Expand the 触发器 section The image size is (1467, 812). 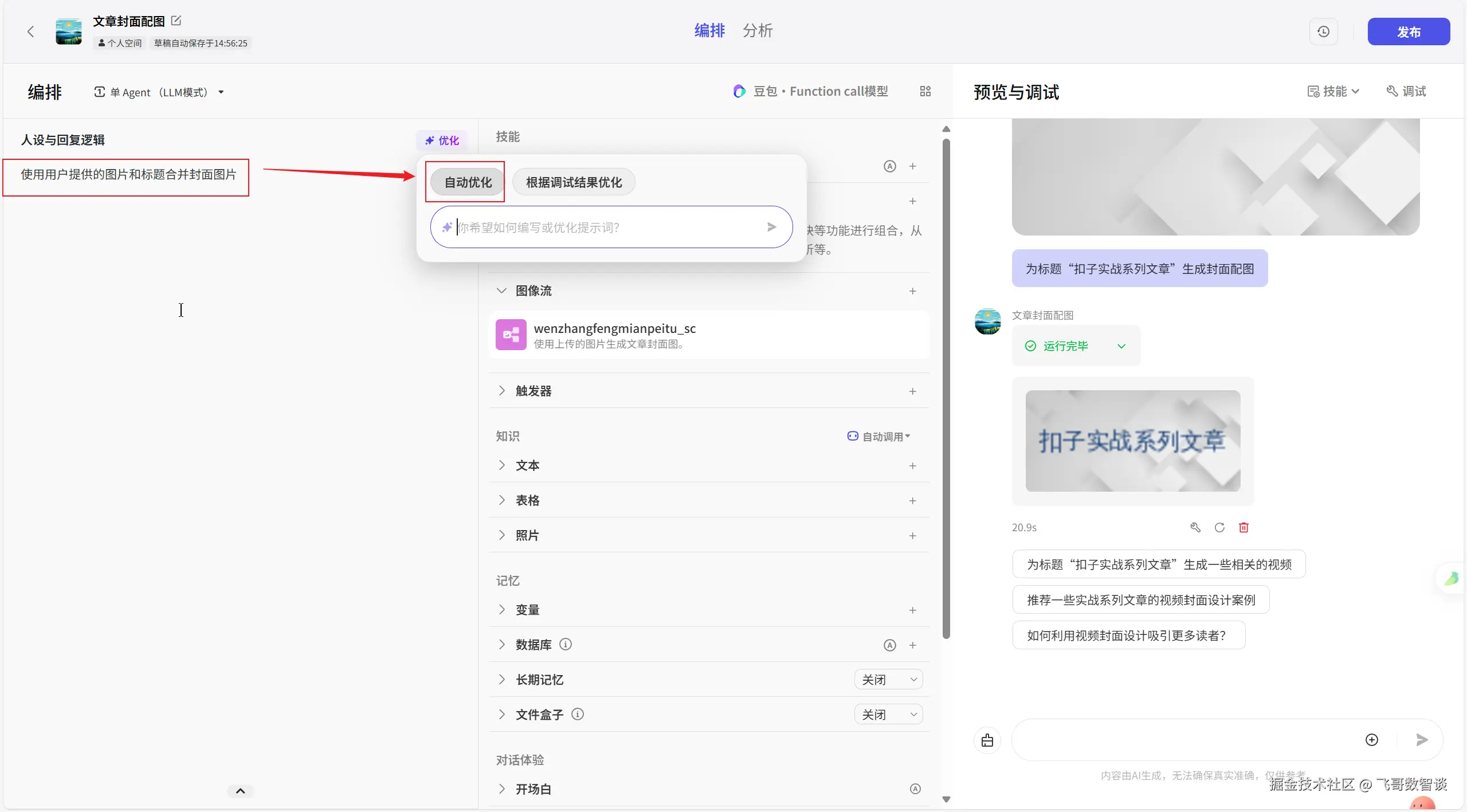[x=502, y=391]
